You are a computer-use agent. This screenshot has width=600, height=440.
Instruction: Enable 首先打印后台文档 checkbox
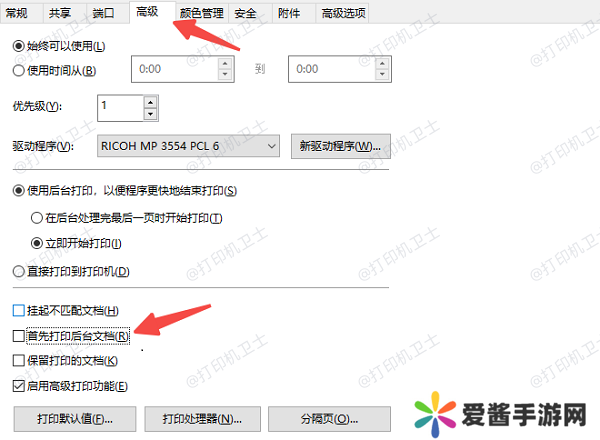click(18, 336)
